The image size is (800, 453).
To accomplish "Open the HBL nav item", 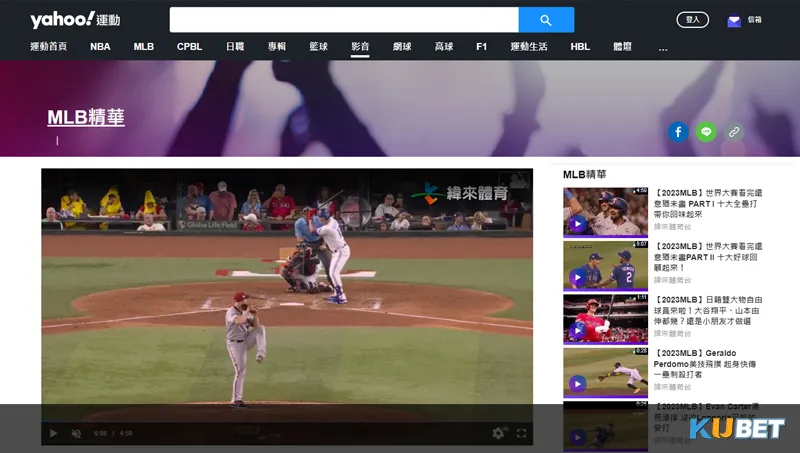I will [x=580, y=46].
